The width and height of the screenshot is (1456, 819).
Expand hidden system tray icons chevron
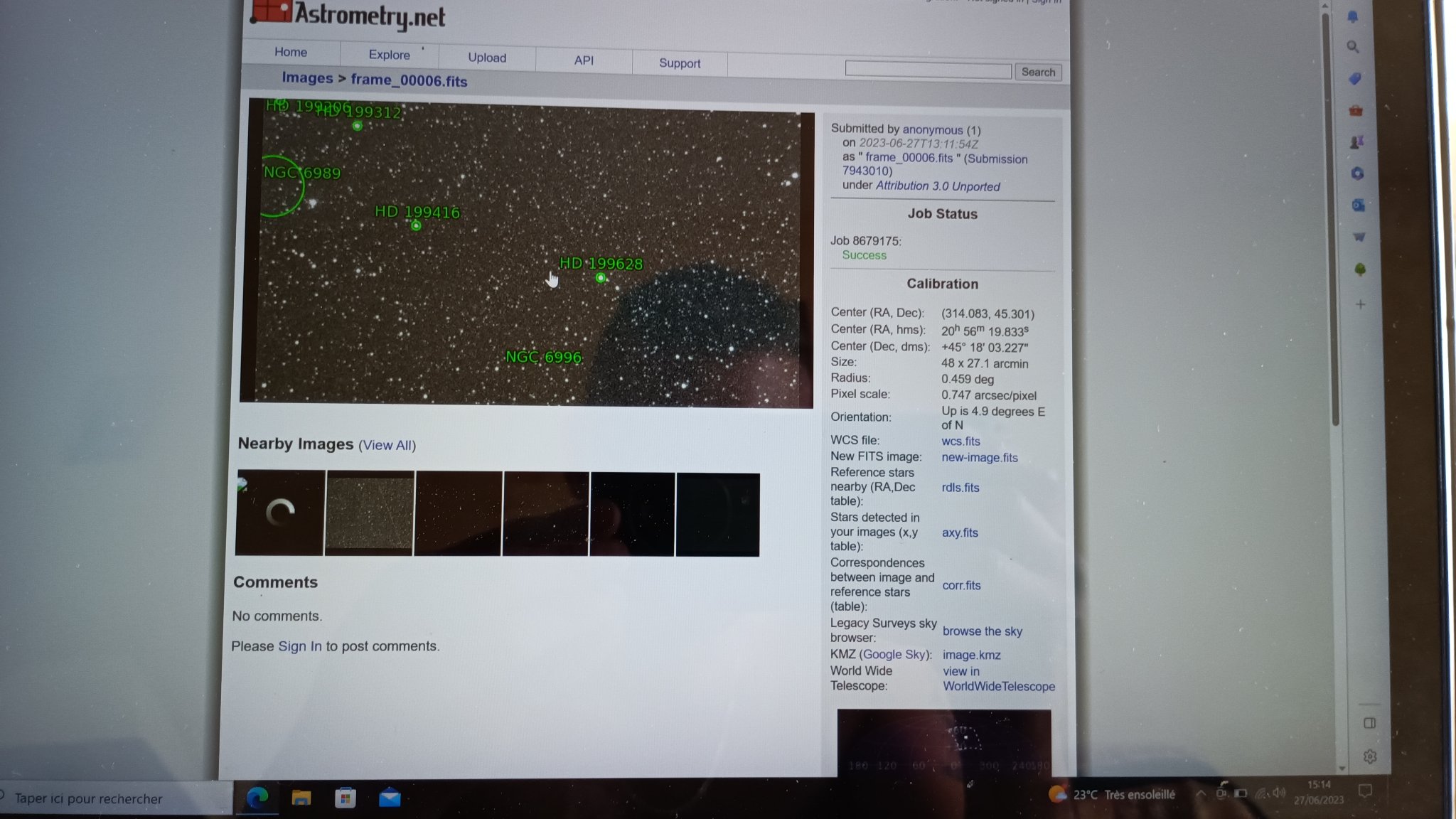click(x=1200, y=793)
